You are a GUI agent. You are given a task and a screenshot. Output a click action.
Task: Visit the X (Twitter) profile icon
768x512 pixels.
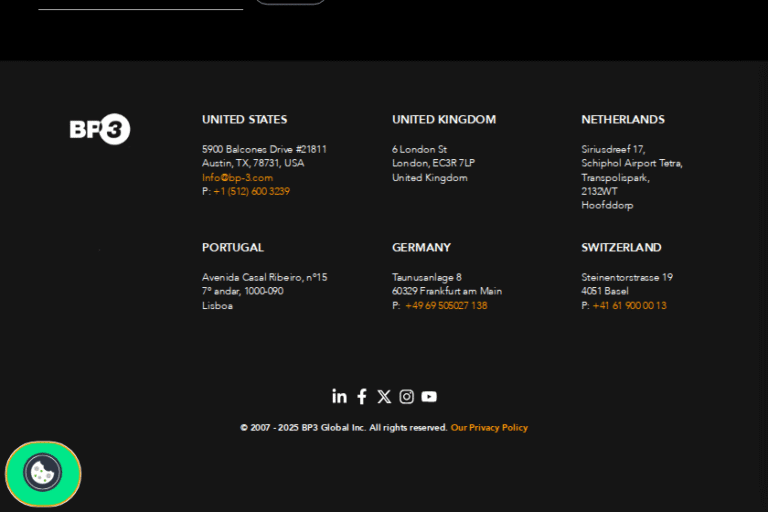384,396
